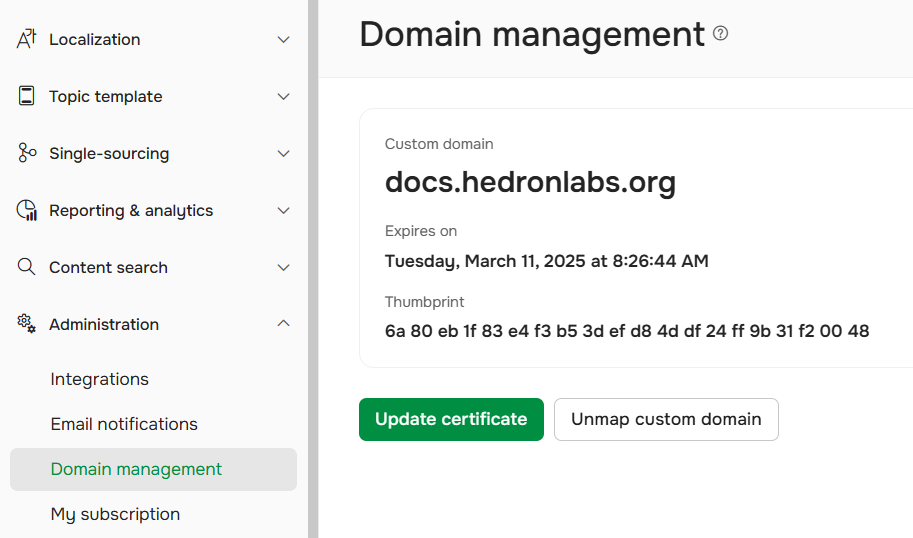Click the Administration gears icon
The height and width of the screenshot is (538, 913).
26,324
